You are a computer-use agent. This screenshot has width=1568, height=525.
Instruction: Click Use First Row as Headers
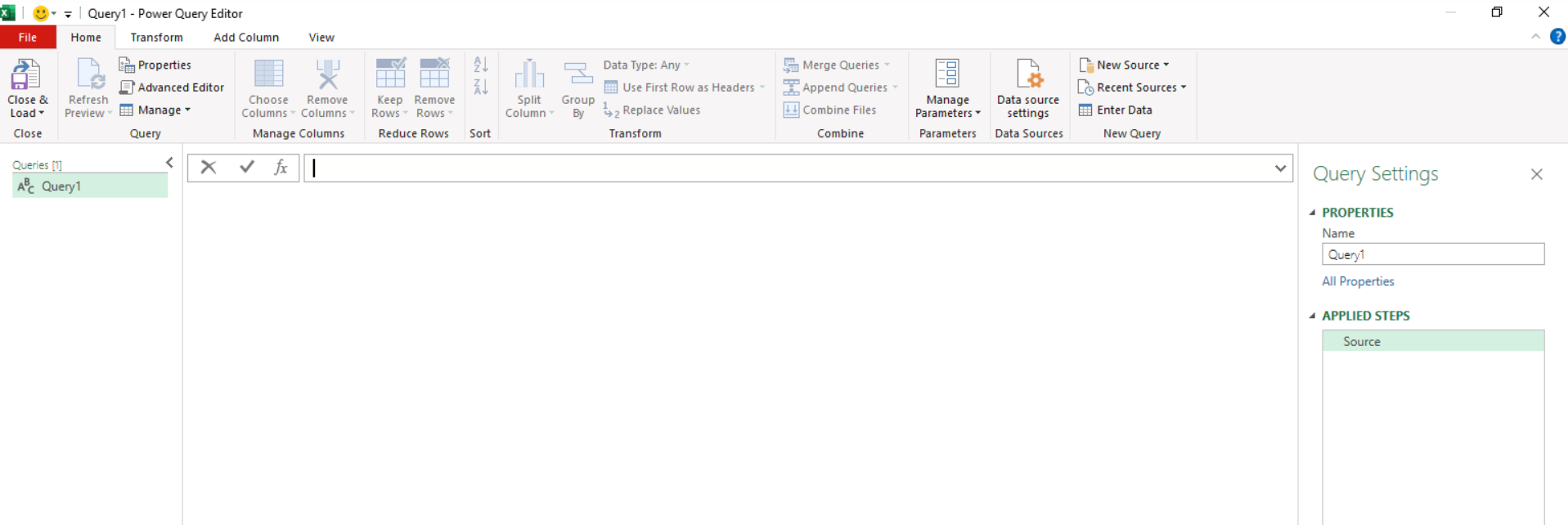coord(685,87)
